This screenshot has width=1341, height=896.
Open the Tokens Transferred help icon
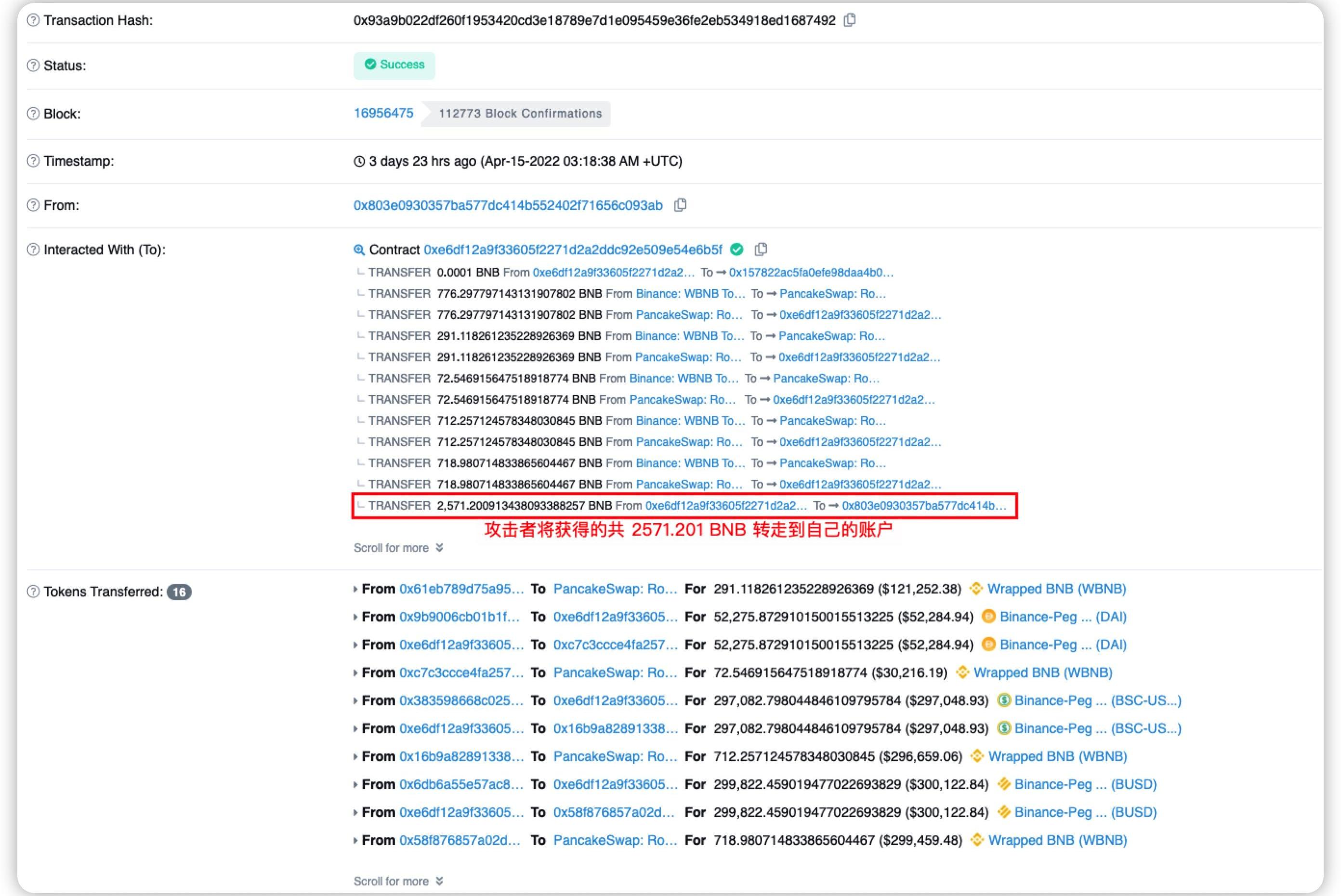pyautogui.click(x=33, y=592)
